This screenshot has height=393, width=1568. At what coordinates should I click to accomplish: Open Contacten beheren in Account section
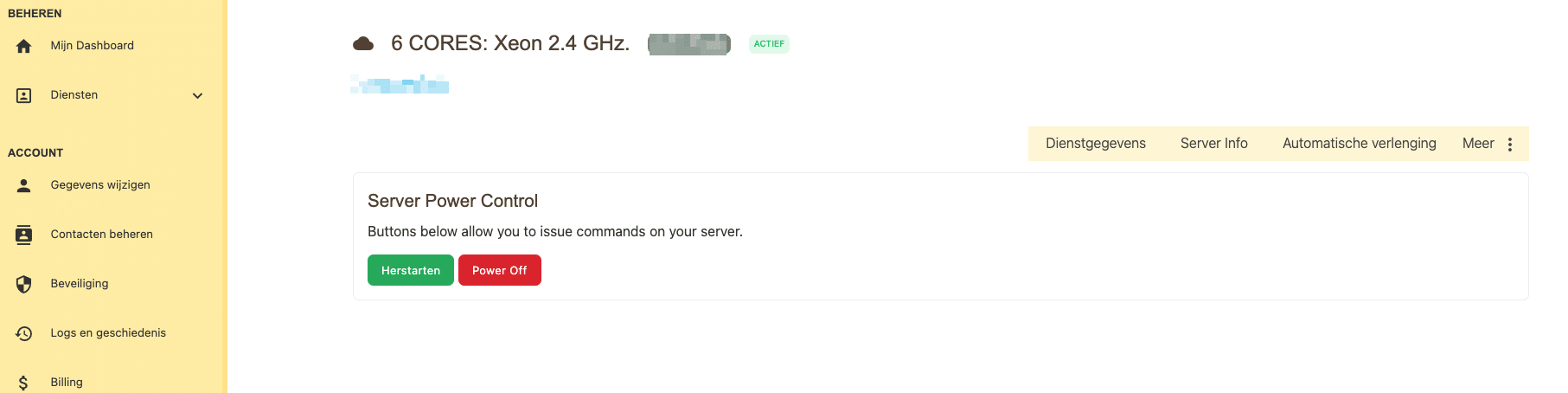click(102, 235)
